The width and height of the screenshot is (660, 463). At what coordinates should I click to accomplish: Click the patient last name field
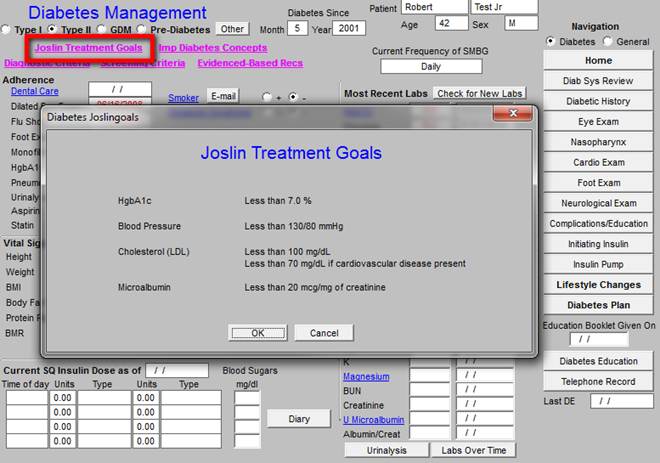[505, 7]
